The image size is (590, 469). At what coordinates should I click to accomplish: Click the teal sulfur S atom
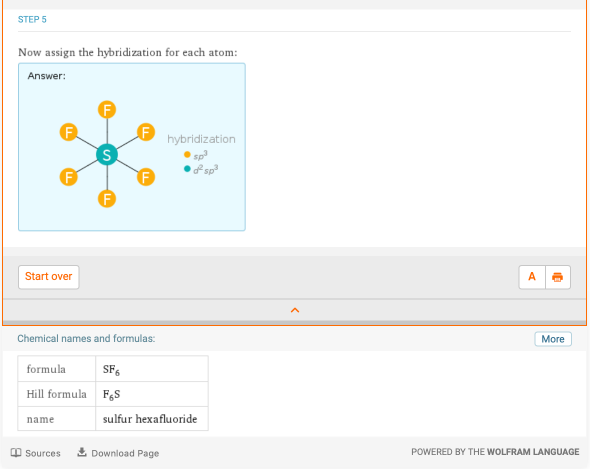click(107, 155)
